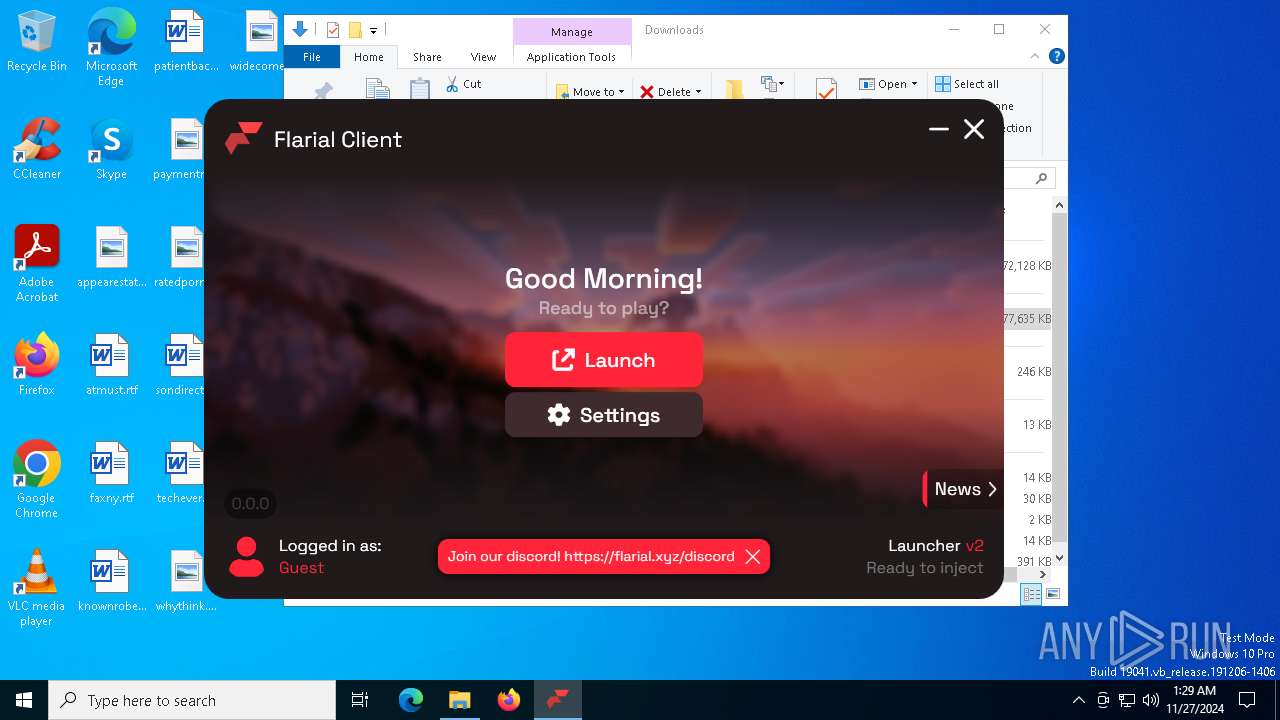Select the whythink desktop image file
The image size is (1280, 720).
[186, 580]
